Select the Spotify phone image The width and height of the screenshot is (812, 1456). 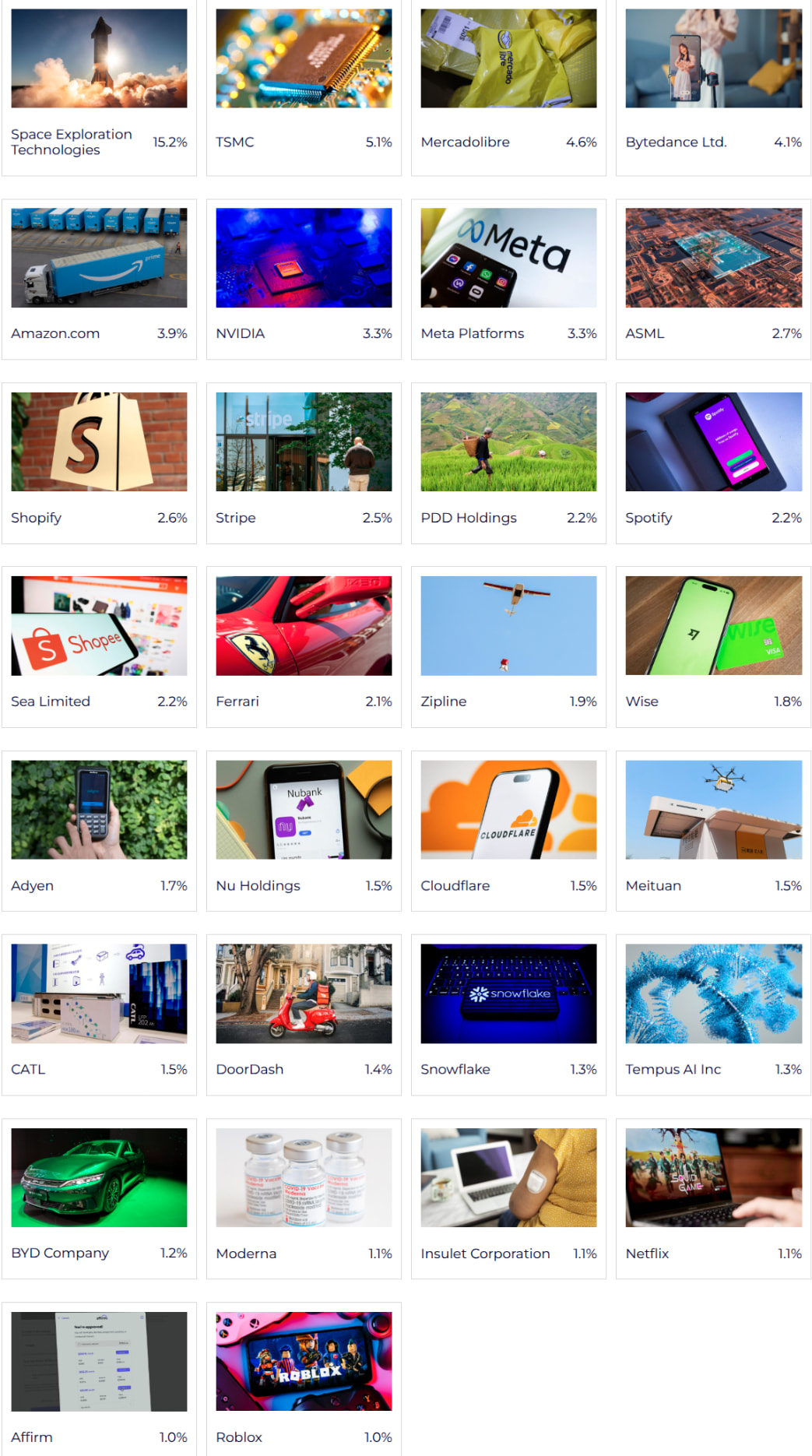713,441
